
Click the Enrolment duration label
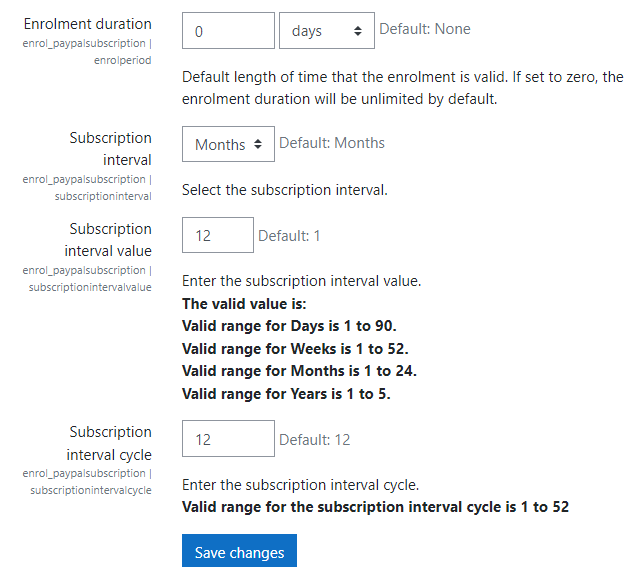88,24
